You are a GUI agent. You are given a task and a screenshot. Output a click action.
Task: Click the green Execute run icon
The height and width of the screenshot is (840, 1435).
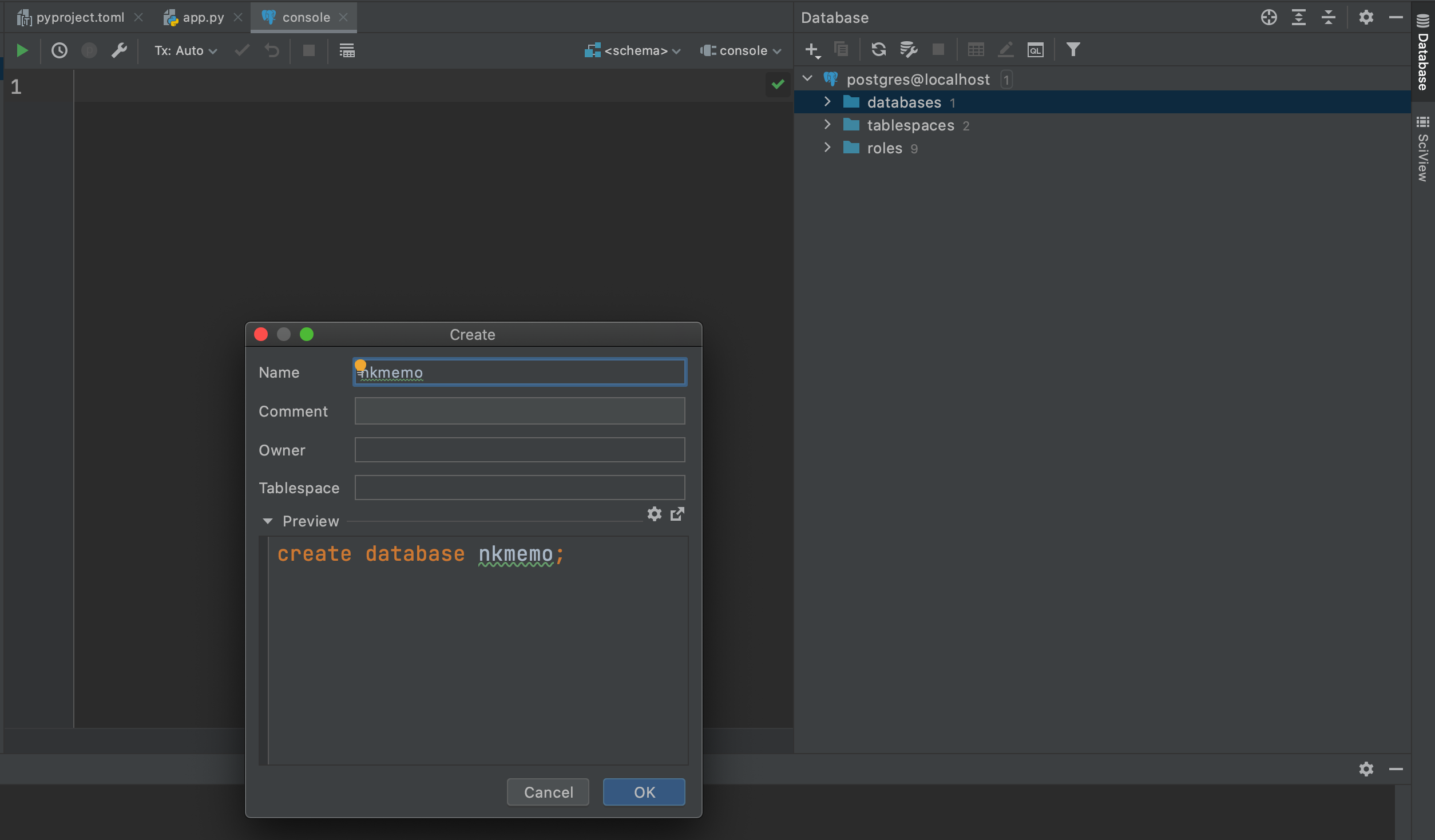(x=22, y=50)
